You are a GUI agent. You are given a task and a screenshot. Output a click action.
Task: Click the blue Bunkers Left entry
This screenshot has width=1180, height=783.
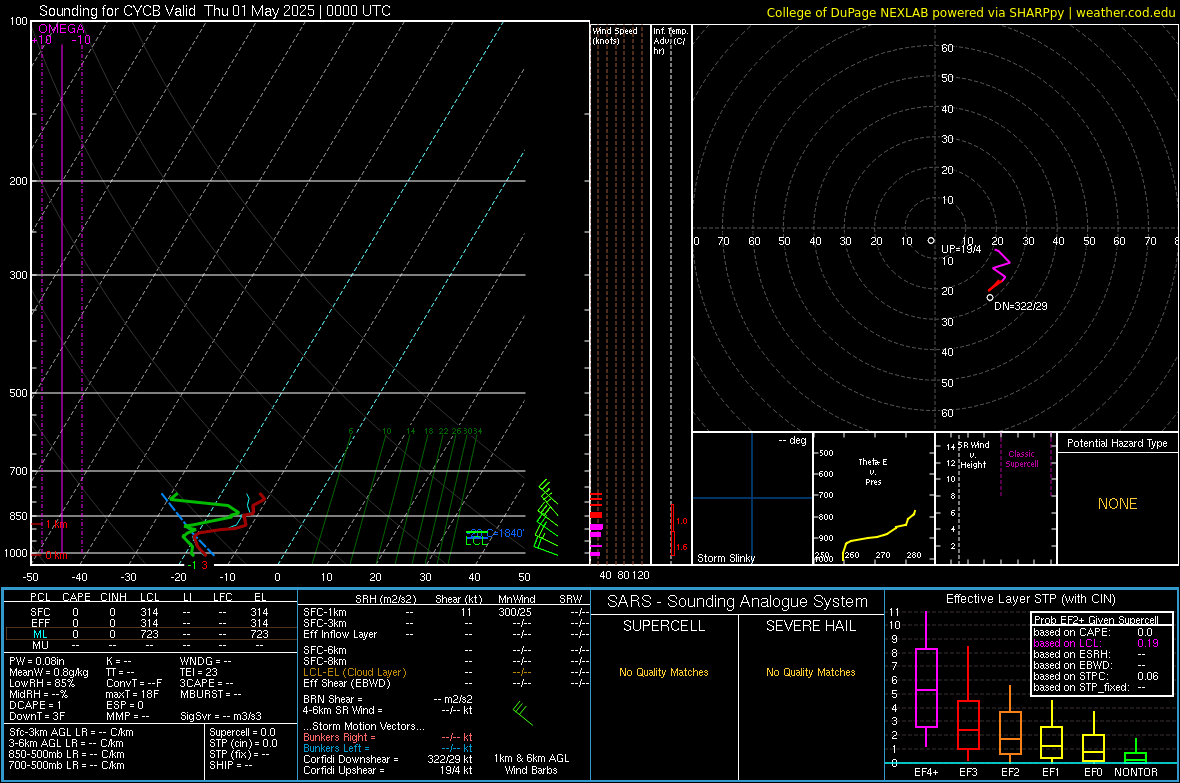tap(388, 748)
